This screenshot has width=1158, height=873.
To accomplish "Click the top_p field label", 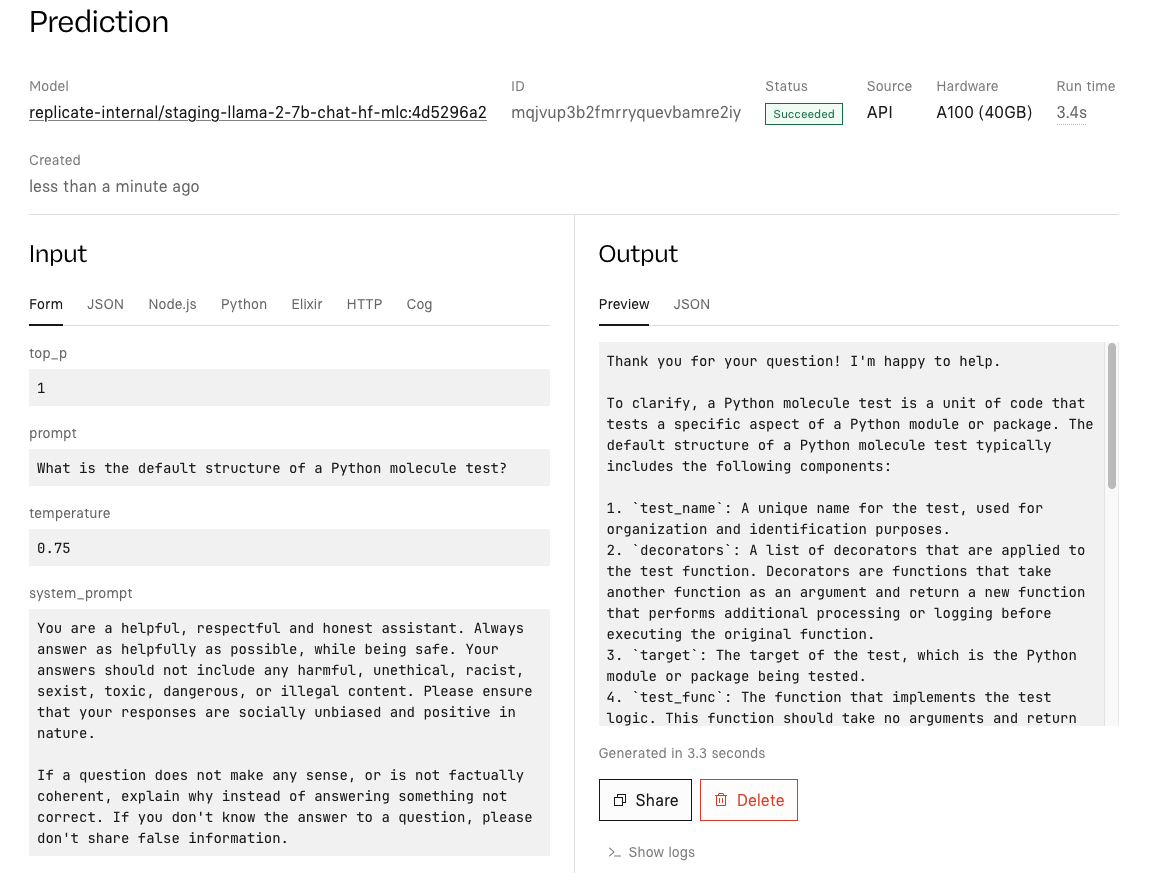I will click(48, 353).
